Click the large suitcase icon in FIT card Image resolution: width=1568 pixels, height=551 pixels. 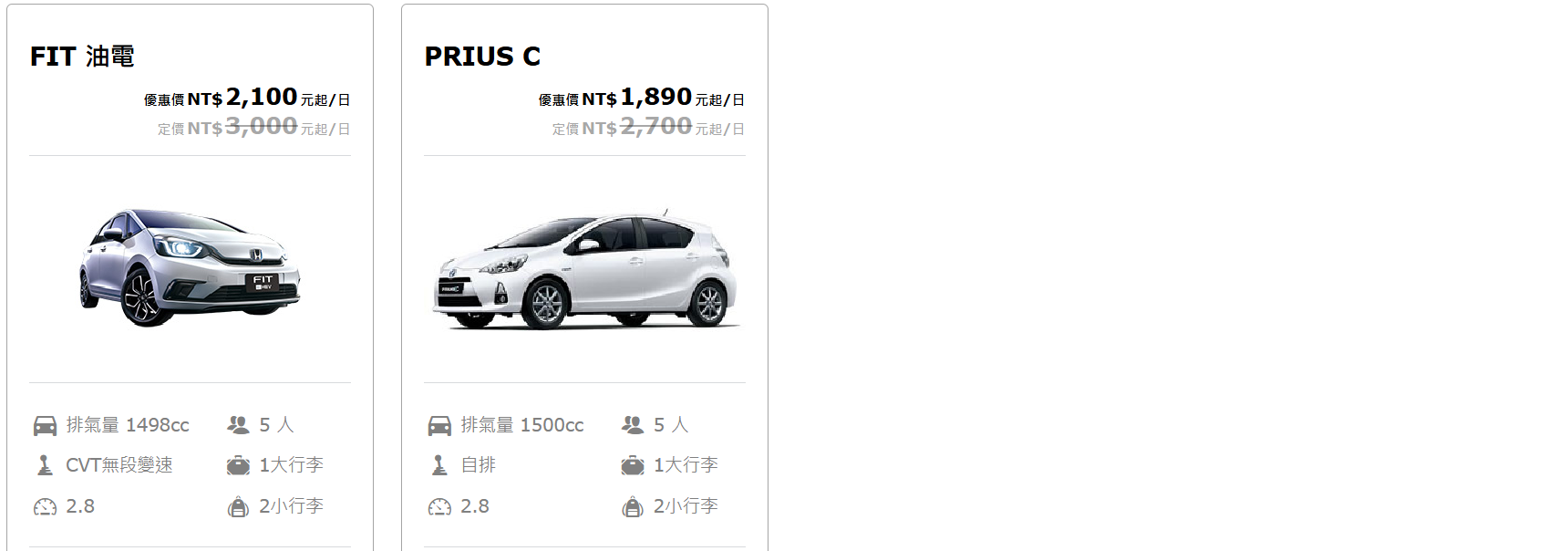click(x=238, y=465)
